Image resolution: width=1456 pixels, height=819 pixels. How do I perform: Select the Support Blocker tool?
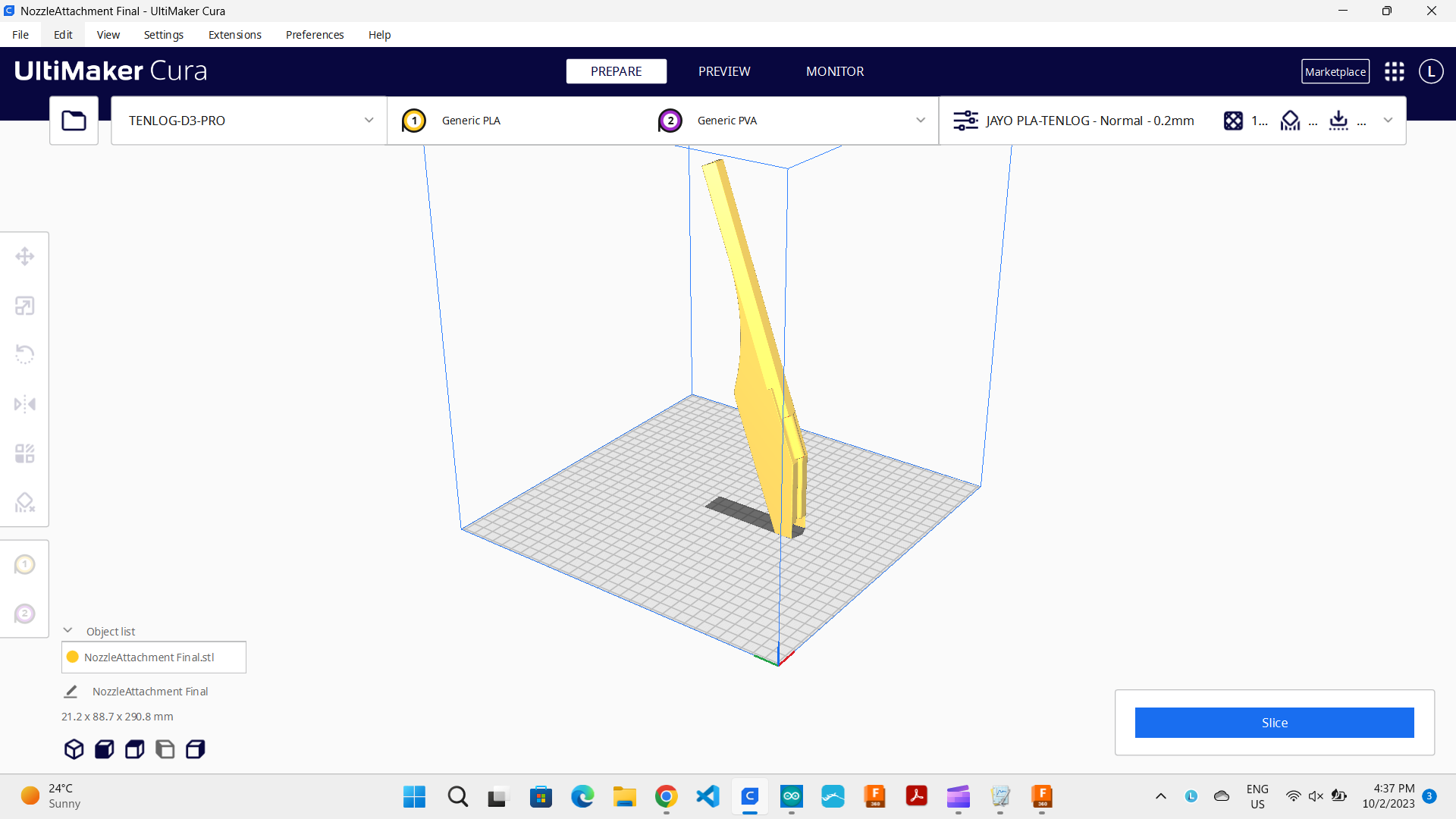point(25,503)
